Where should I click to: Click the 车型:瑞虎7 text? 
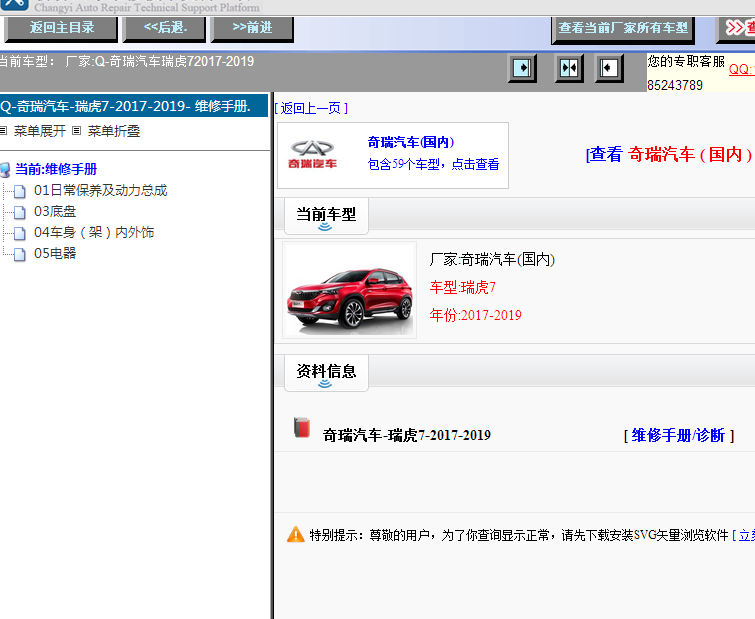tap(462, 287)
